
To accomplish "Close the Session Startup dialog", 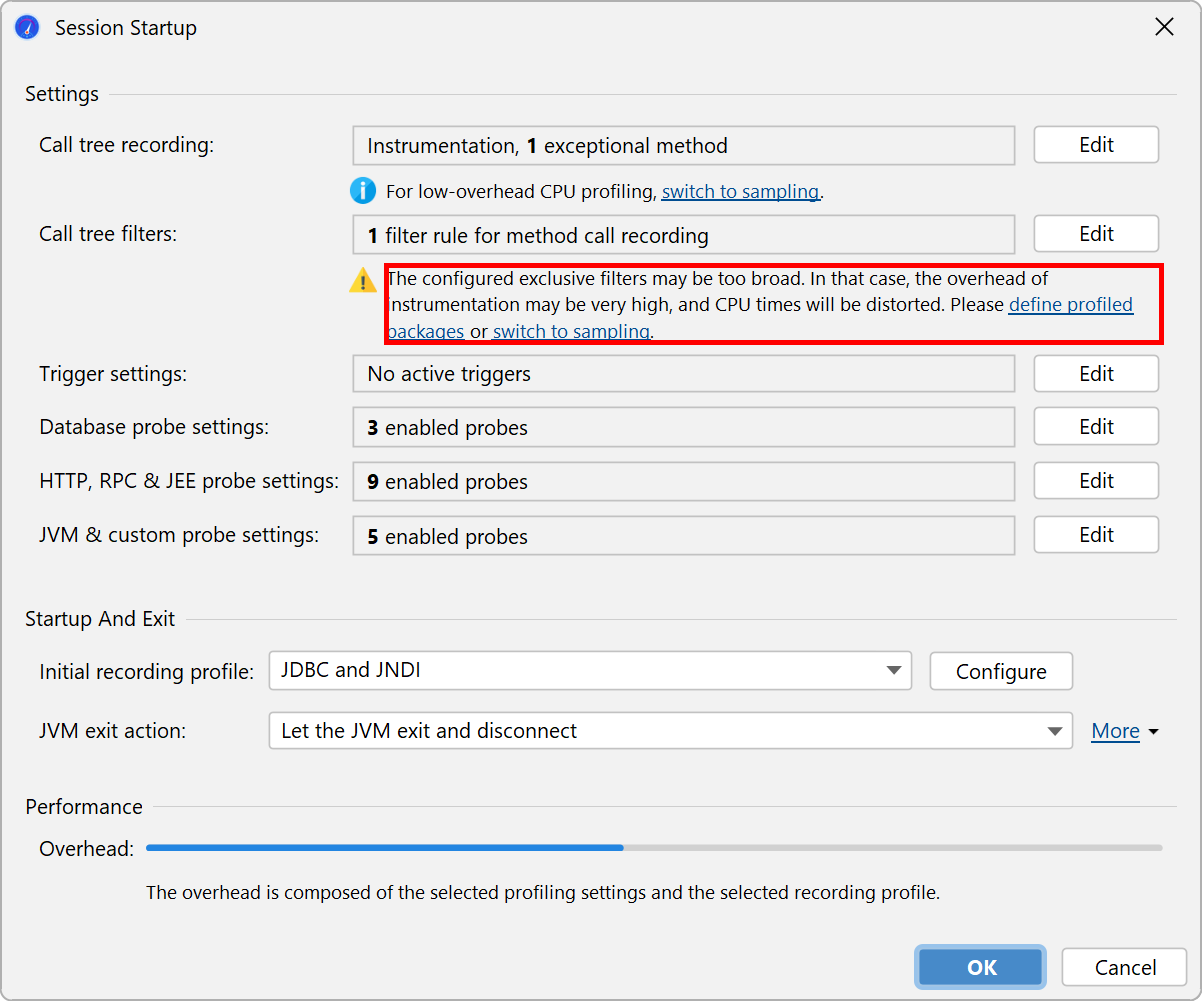I will coord(1164,28).
